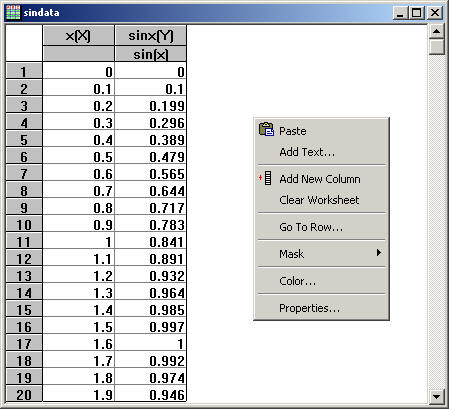
Task: Maximize the sindata window
Action: (417, 13)
